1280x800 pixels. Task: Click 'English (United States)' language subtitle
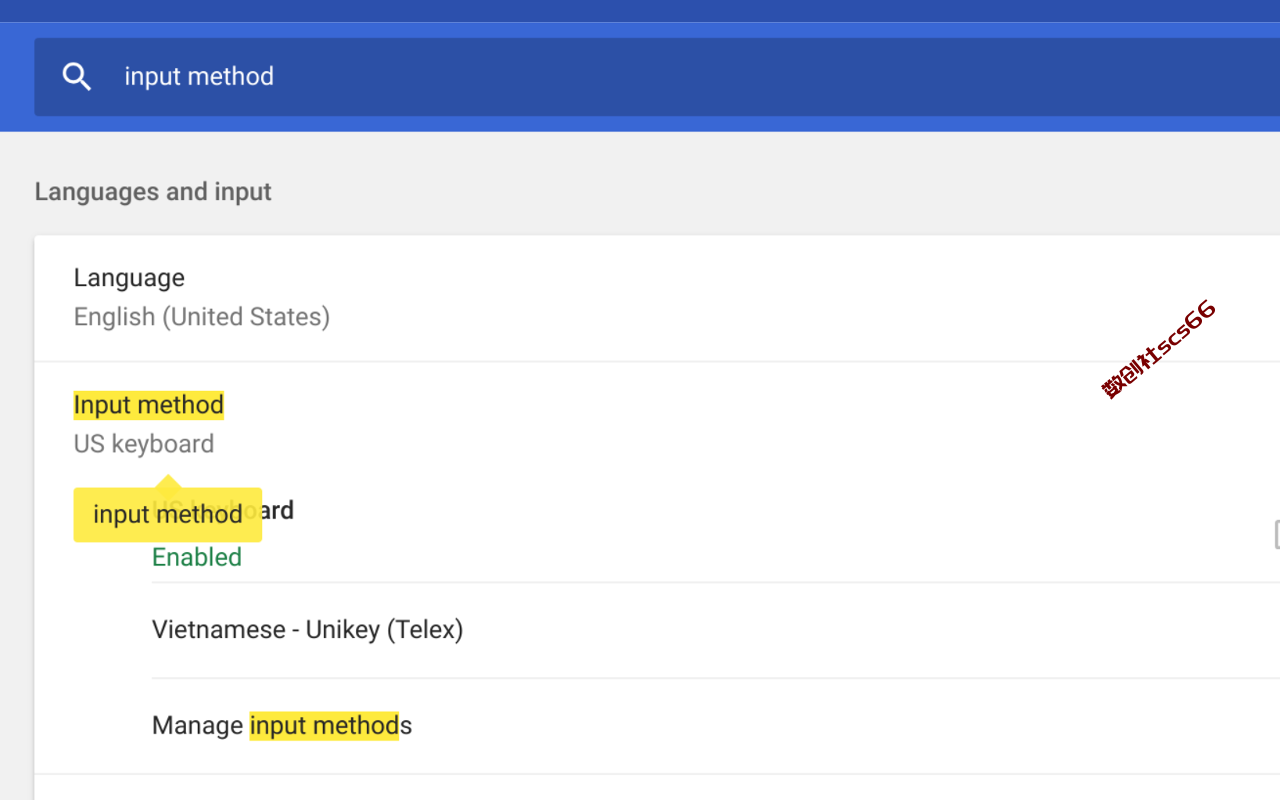click(202, 317)
